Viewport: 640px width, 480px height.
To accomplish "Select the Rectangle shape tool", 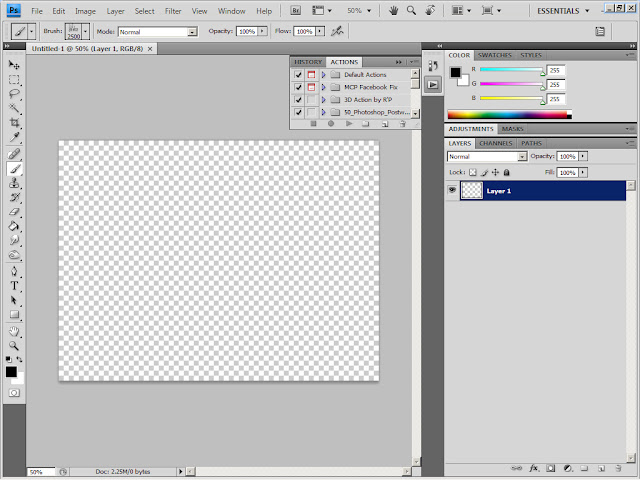I will [x=14, y=315].
